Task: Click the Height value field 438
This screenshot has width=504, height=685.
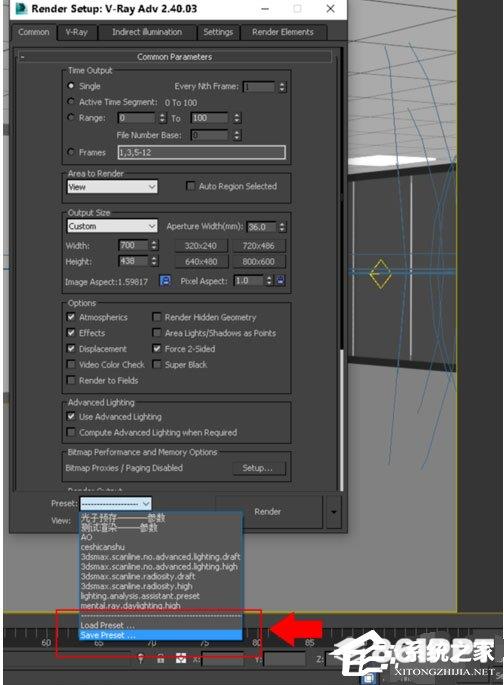Action: tap(134, 261)
